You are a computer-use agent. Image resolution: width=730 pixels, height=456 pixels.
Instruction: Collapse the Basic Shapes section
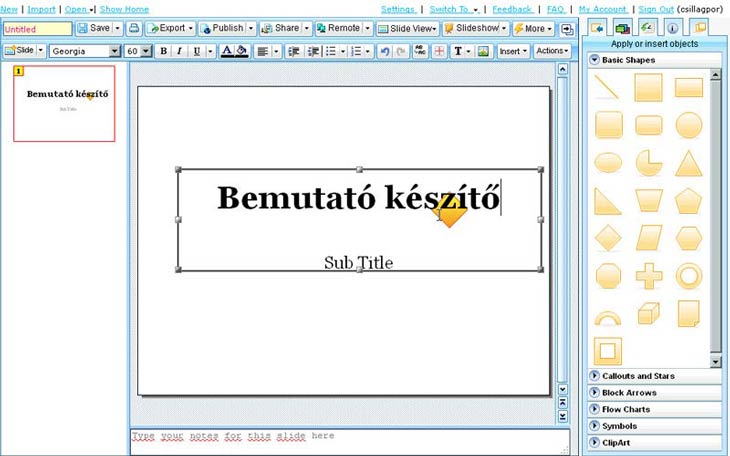[x=594, y=60]
